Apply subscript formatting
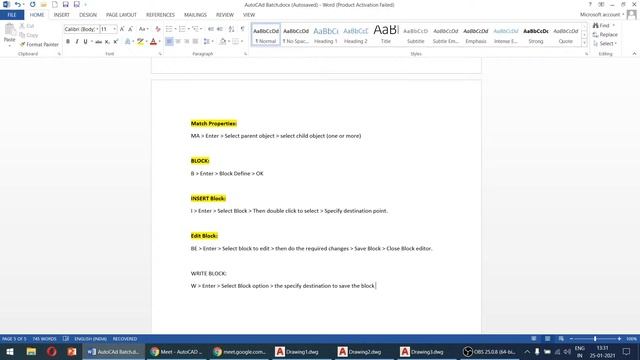The width and height of the screenshot is (640, 360). (107, 42)
